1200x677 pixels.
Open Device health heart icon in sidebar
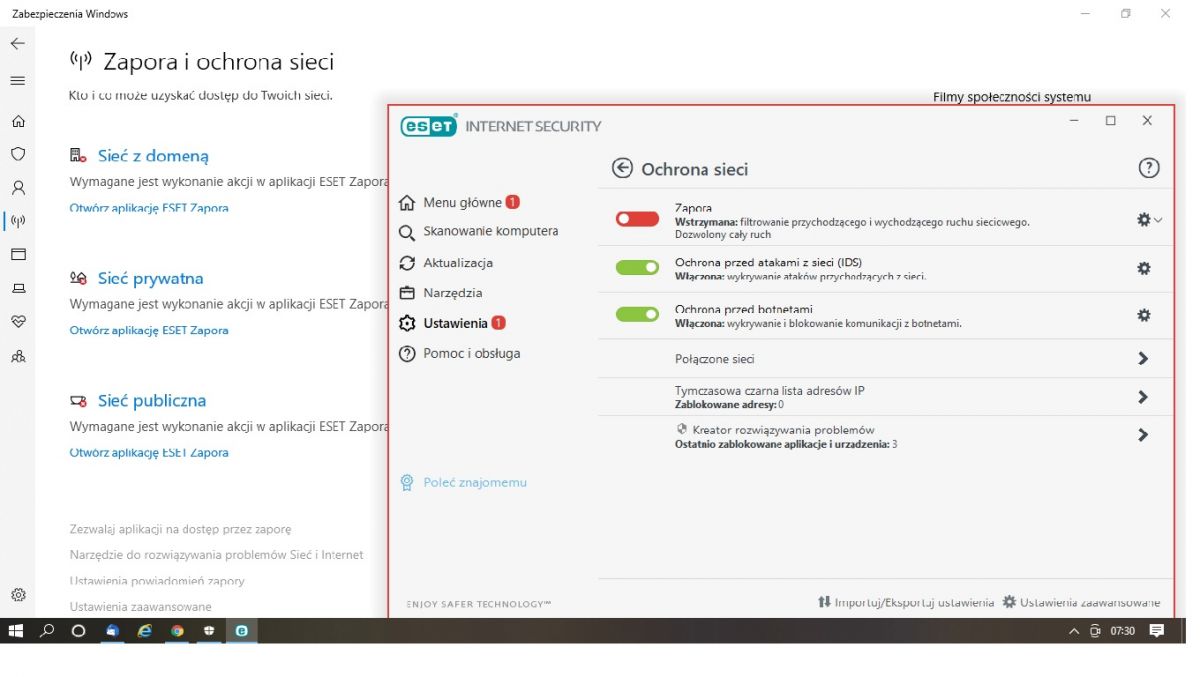[18, 322]
